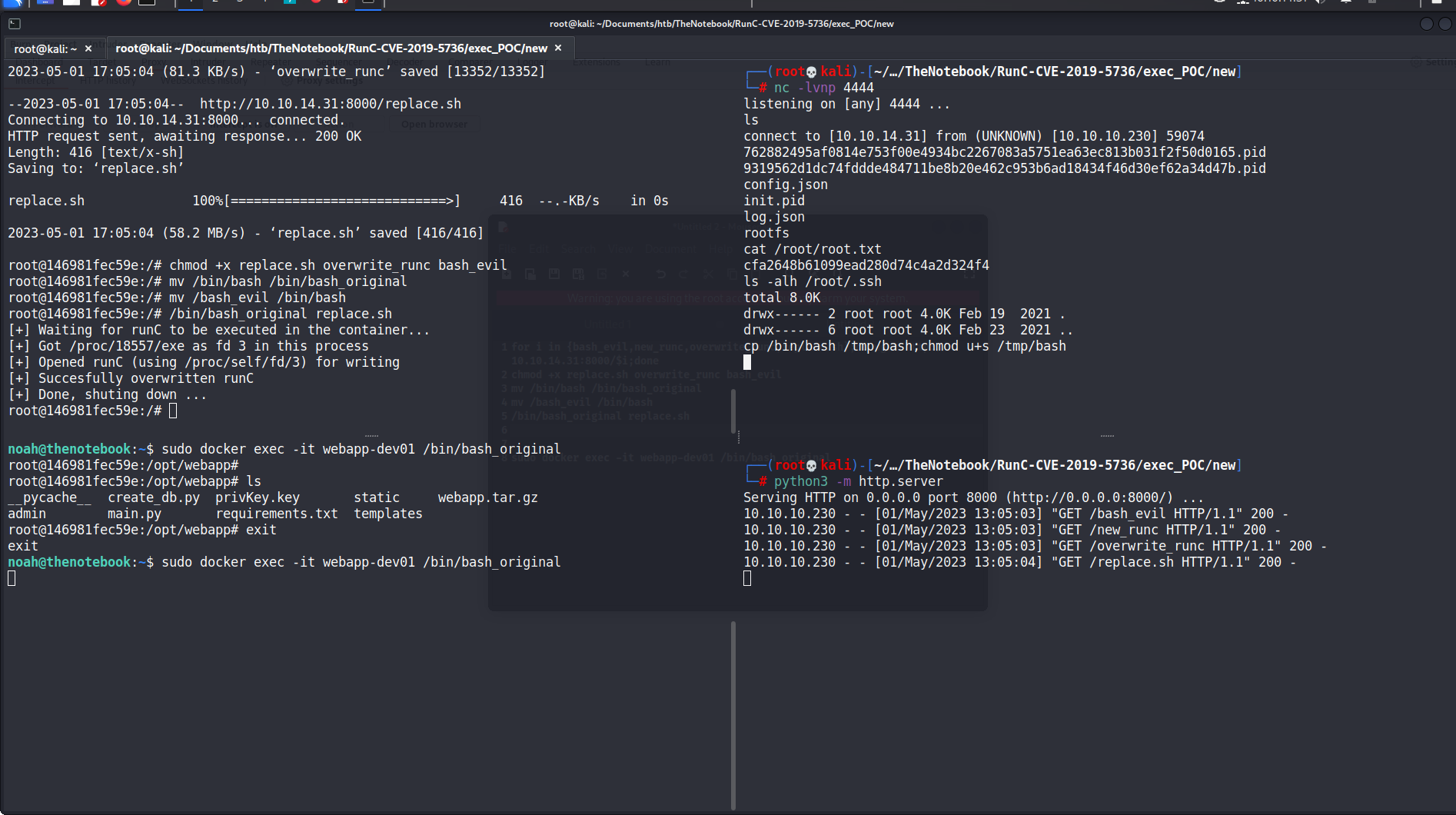Click 'cat /root/root.txt' line
The height and width of the screenshot is (815, 1456).
coord(813,249)
